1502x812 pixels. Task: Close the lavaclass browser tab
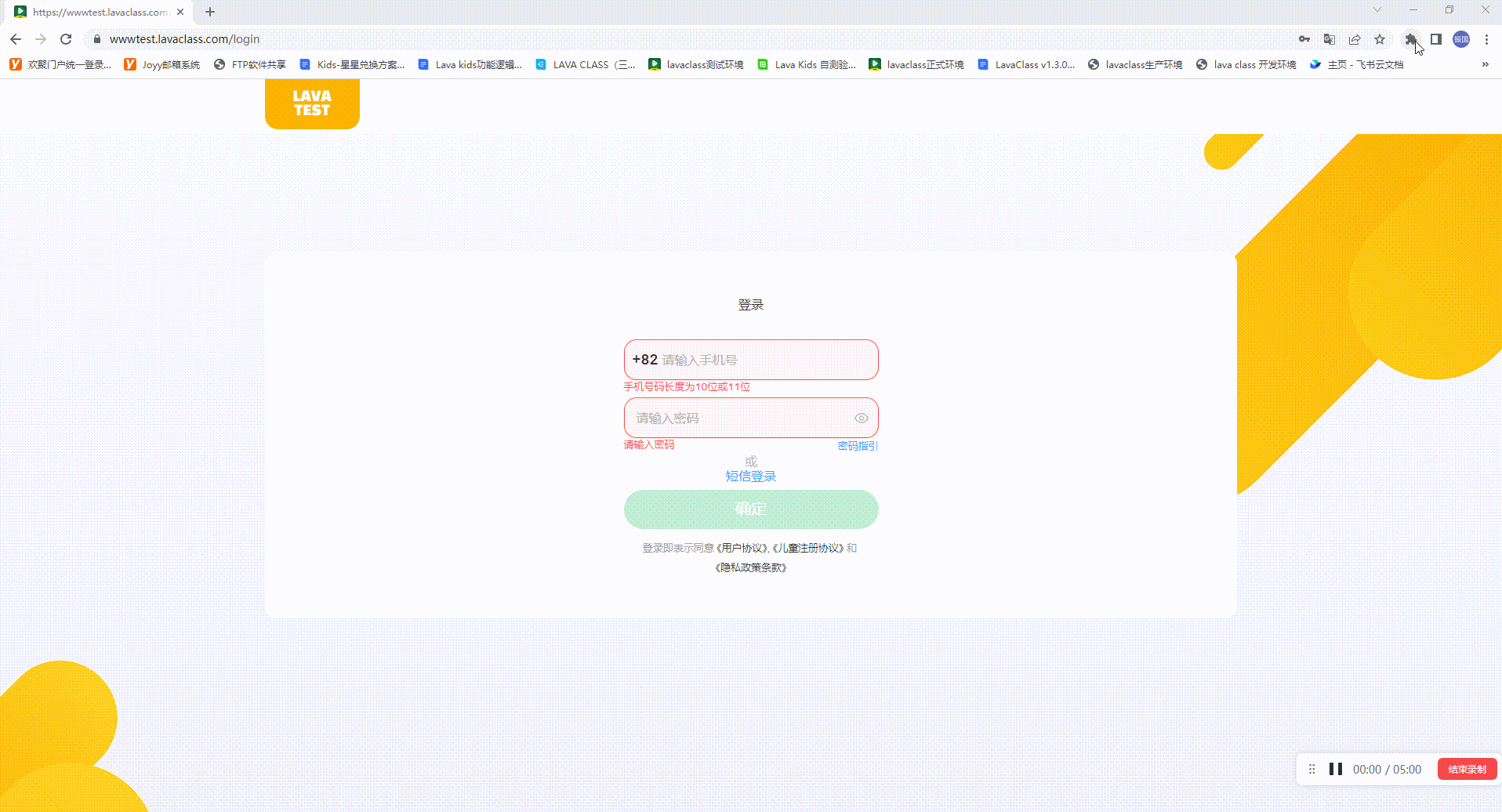point(180,12)
